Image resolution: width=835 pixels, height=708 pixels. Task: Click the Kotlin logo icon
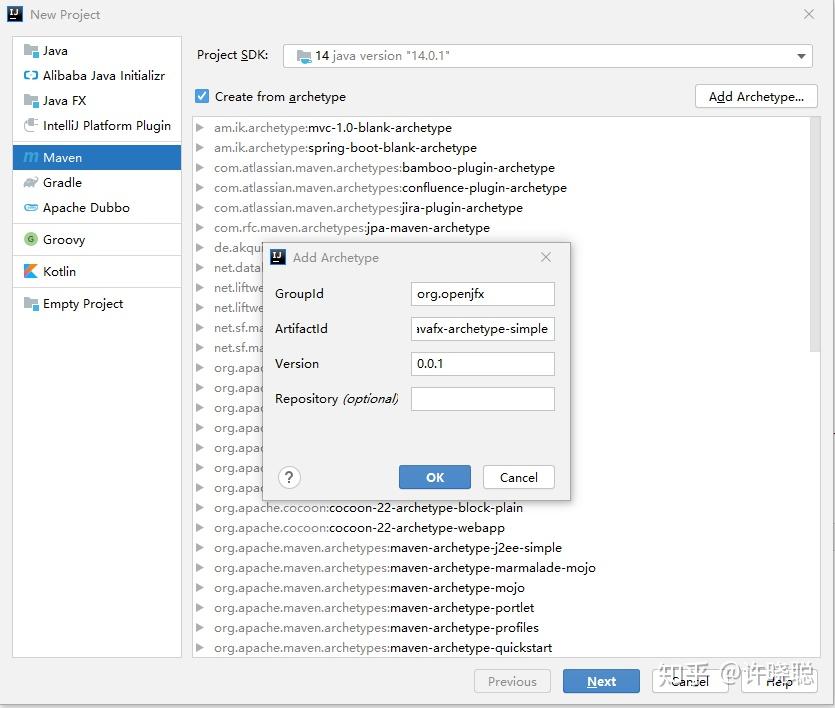(31, 271)
